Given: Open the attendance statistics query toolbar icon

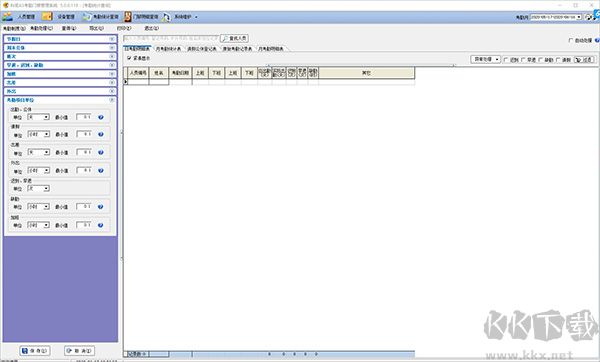Looking at the screenshot, I should click(87, 16).
